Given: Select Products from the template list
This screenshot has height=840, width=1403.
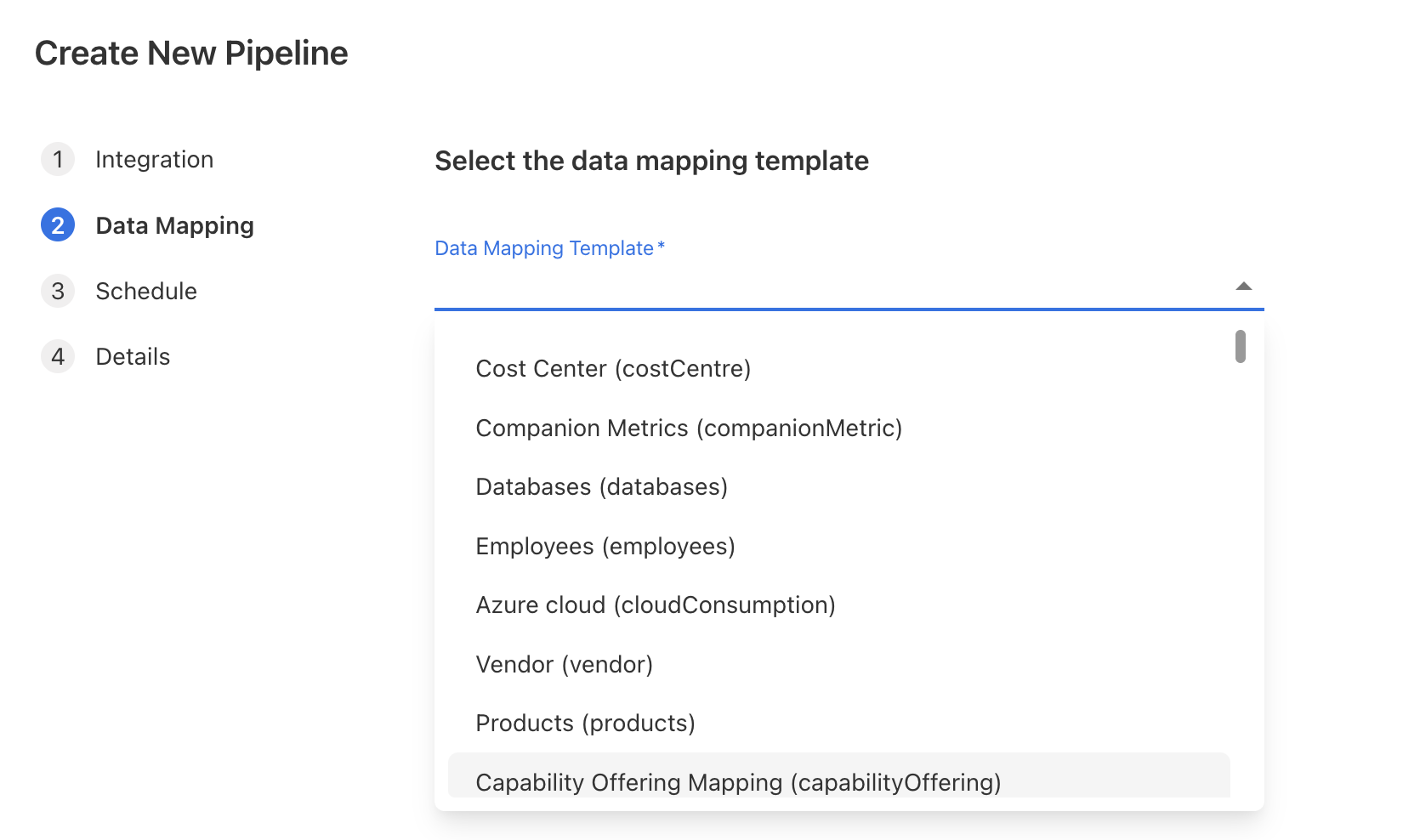Looking at the screenshot, I should pos(585,723).
